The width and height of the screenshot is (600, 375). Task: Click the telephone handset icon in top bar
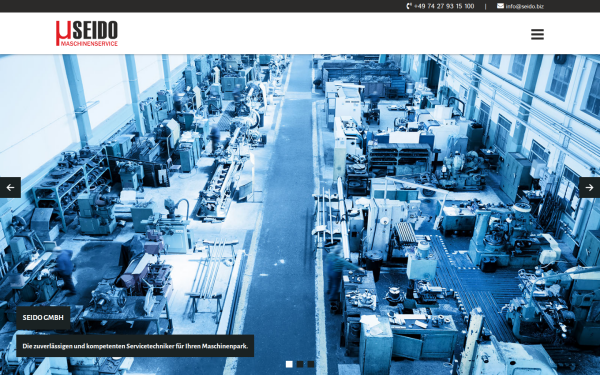click(x=409, y=6)
